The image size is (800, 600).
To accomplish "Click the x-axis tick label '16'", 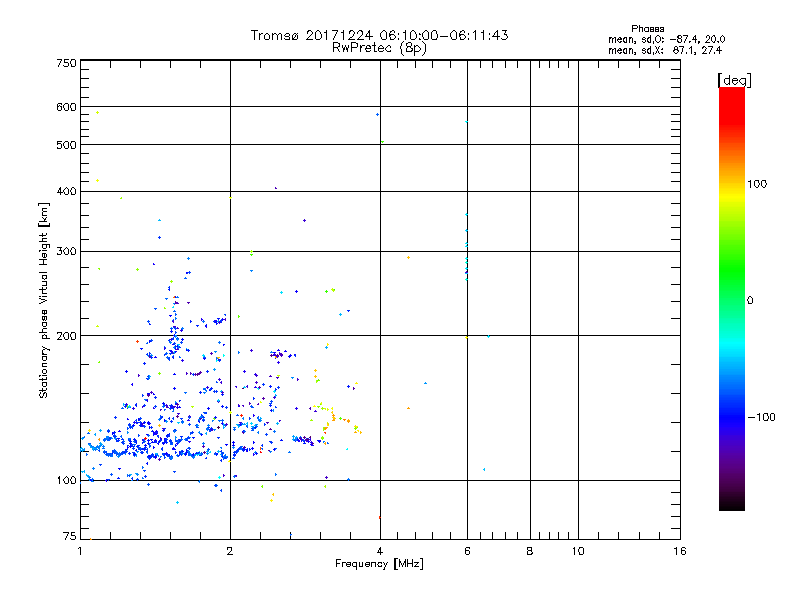I will coord(680,551).
